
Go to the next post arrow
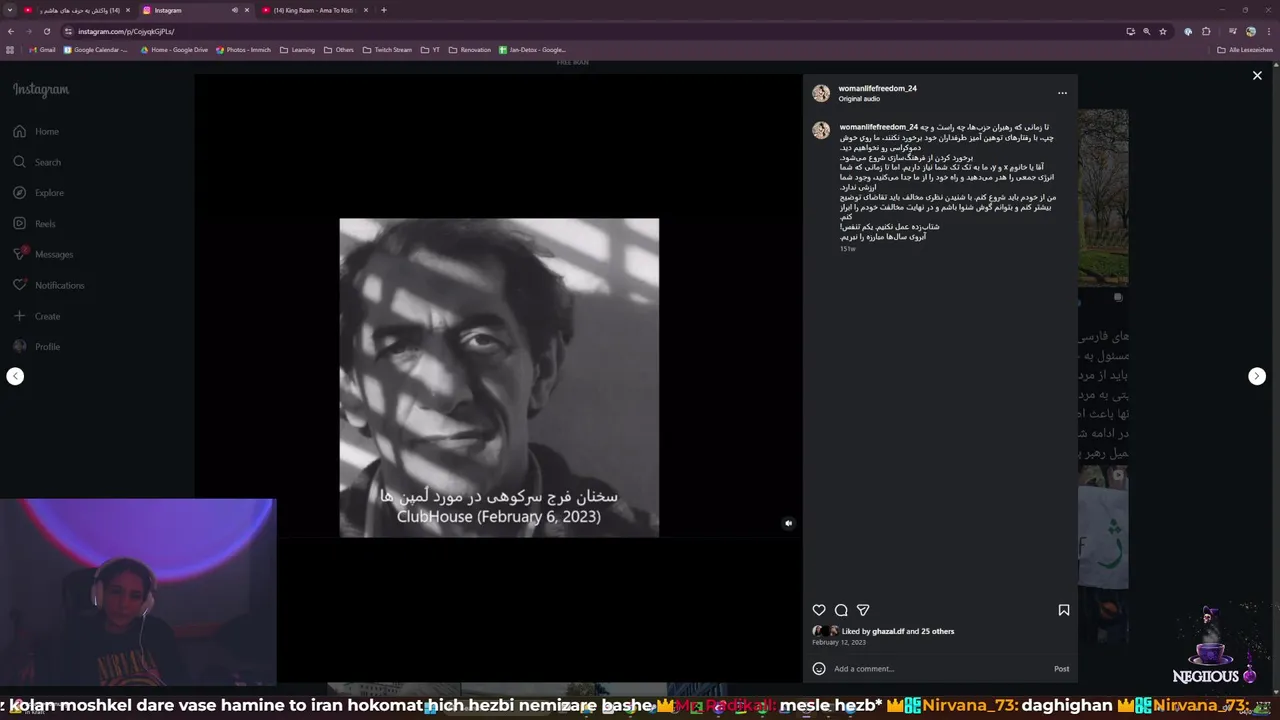pos(1257,376)
